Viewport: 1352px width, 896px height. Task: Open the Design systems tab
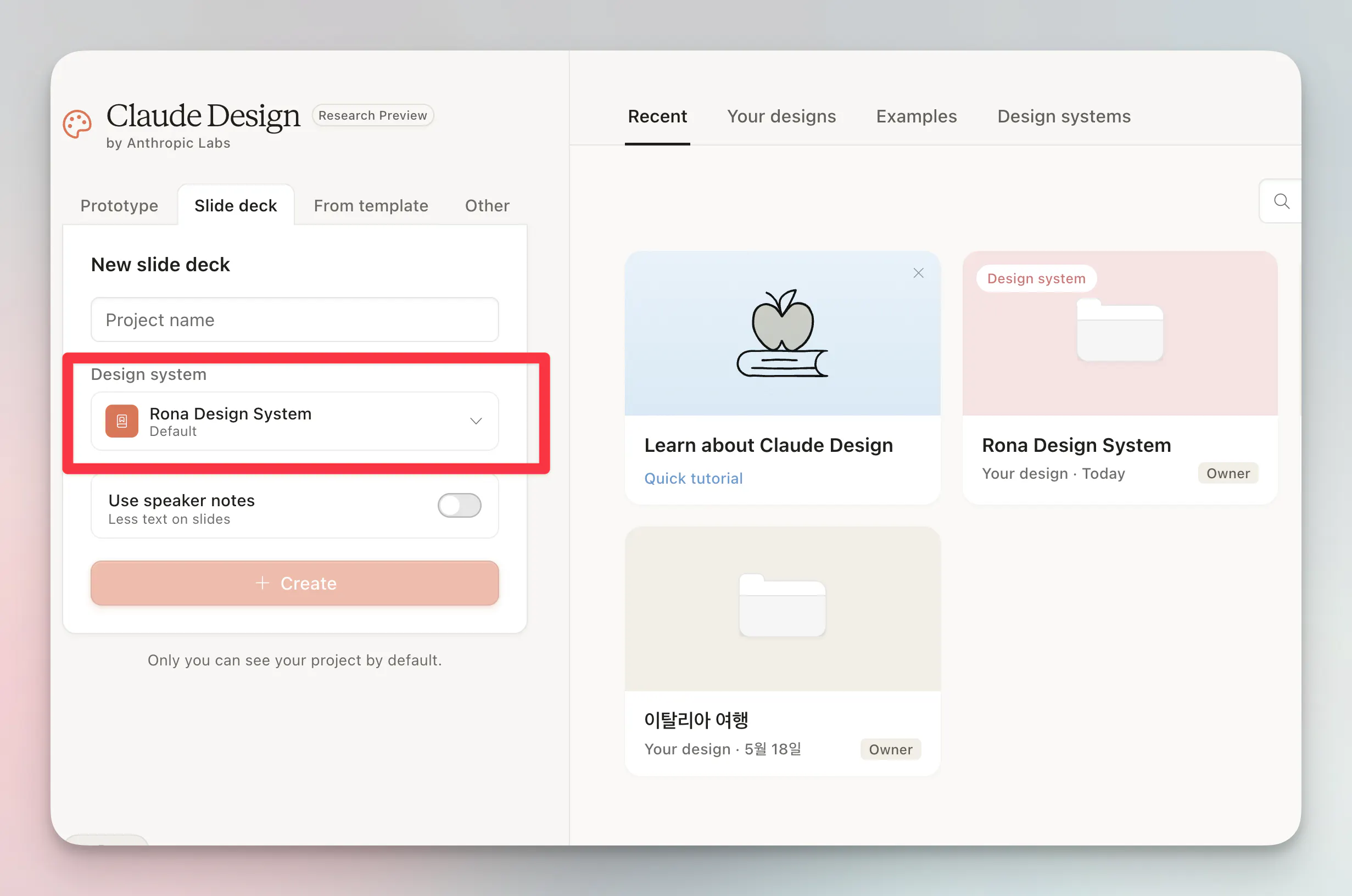[x=1064, y=116]
